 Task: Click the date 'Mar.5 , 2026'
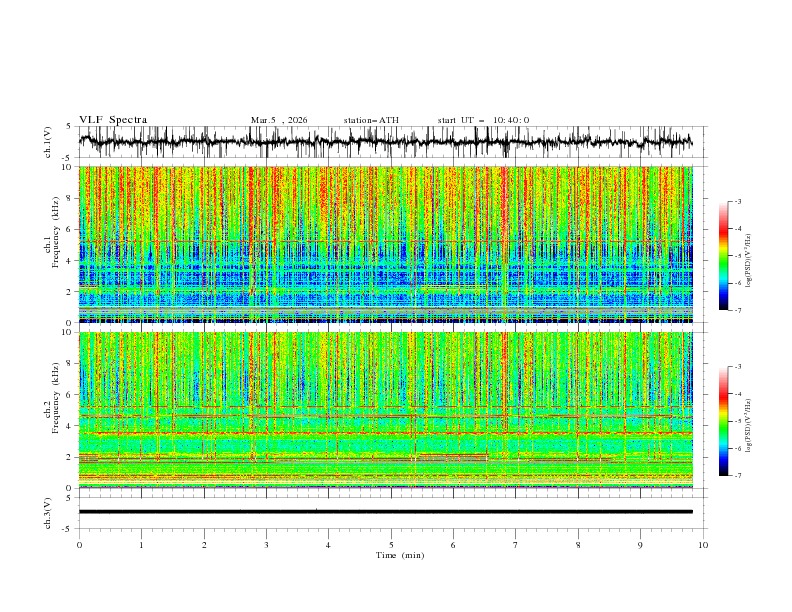pyautogui.click(x=279, y=120)
